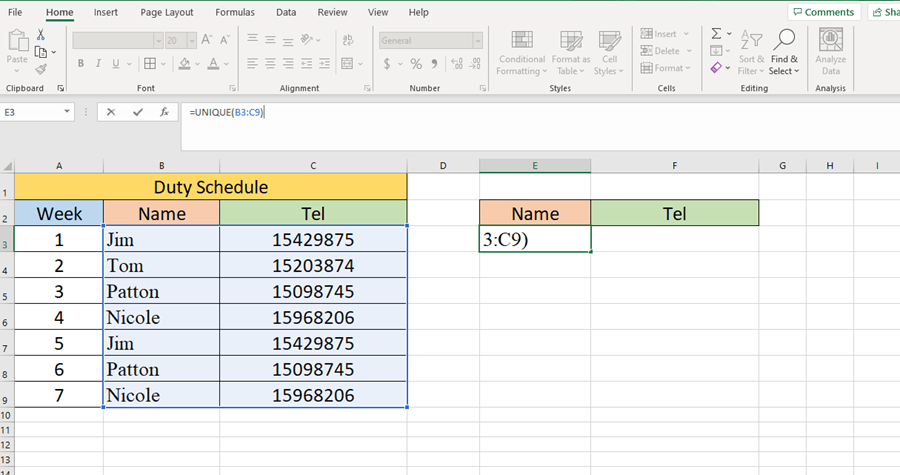Image resolution: width=900 pixels, height=475 pixels.
Task: Select the column E header
Action: click(535, 166)
